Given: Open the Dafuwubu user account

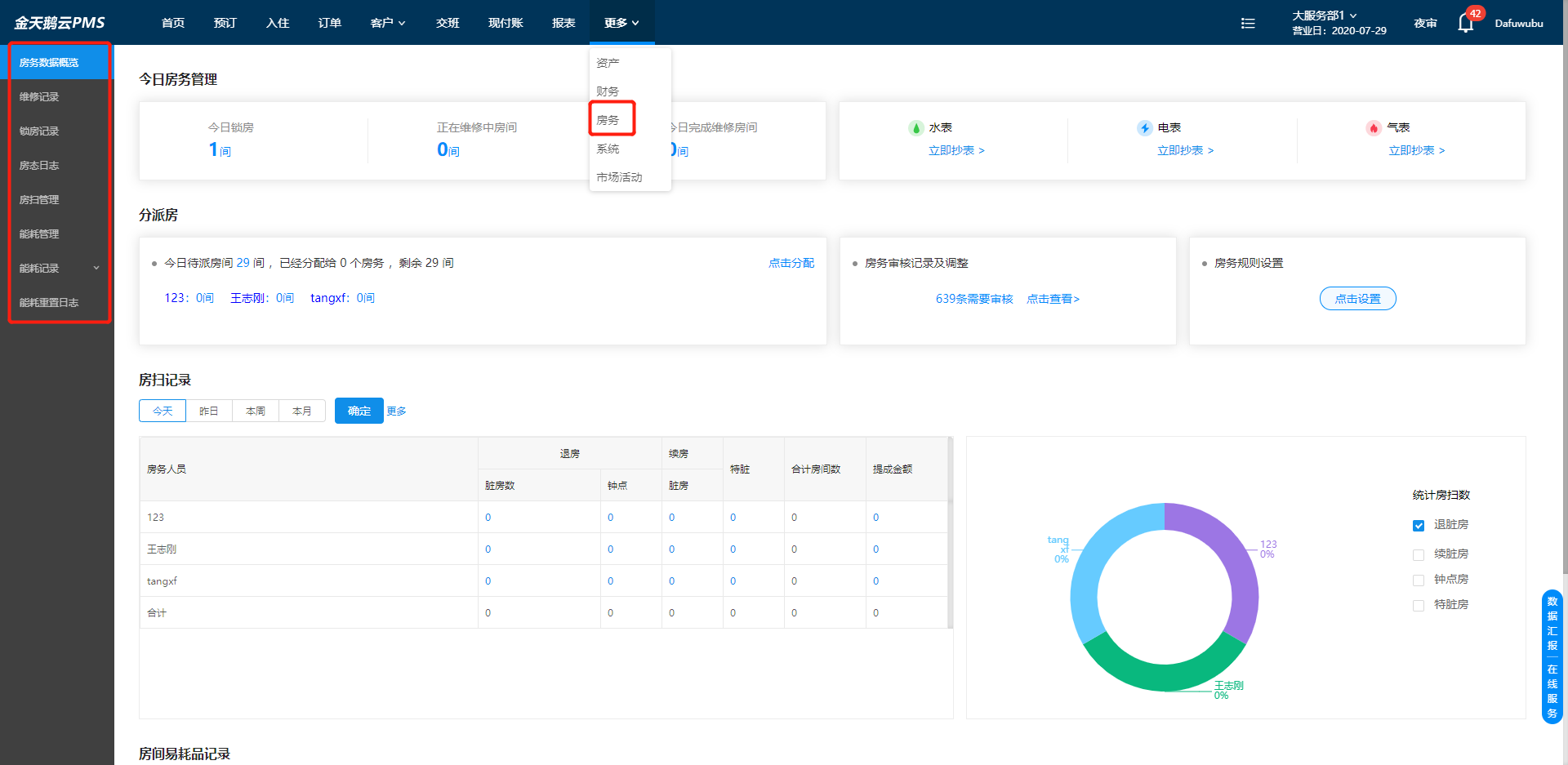Looking at the screenshot, I should point(1519,23).
